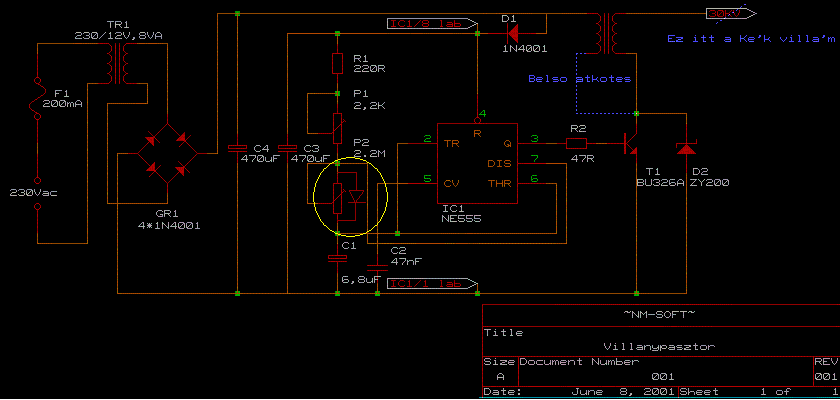The width and height of the screenshot is (840, 400).
Task: Click the IC1 NE555 chip body
Action: coord(477,163)
